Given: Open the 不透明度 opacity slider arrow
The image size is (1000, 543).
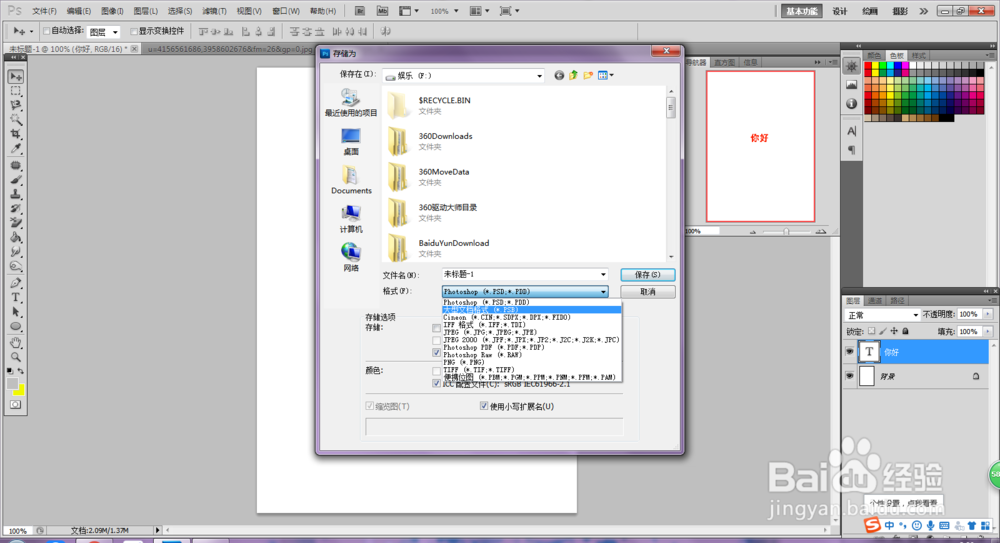Looking at the screenshot, I should (x=988, y=314).
